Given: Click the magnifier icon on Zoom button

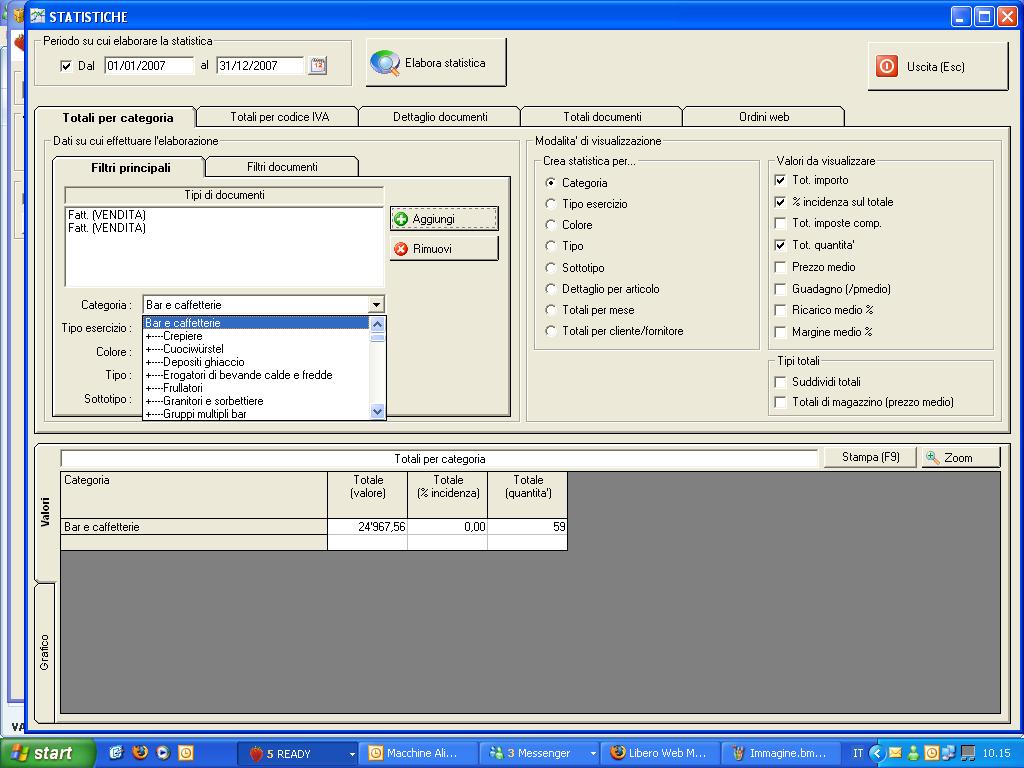Looking at the screenshot, I should click(x=933, y=457).
